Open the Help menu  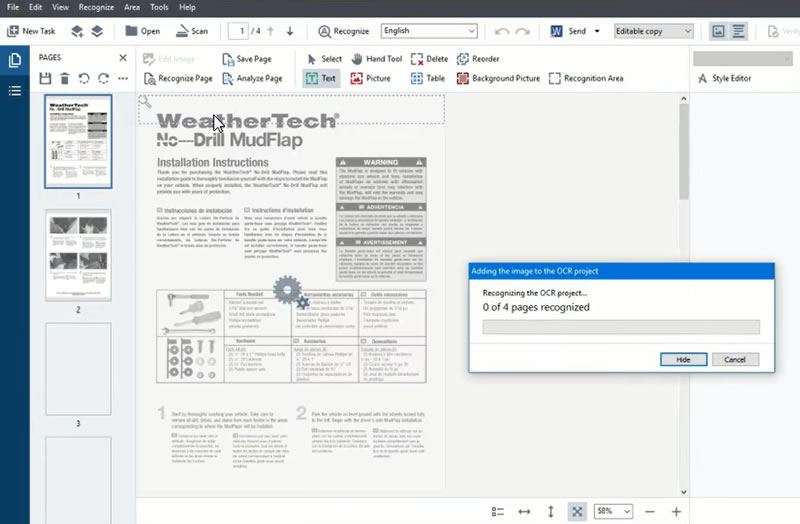[x=187, y=7]
